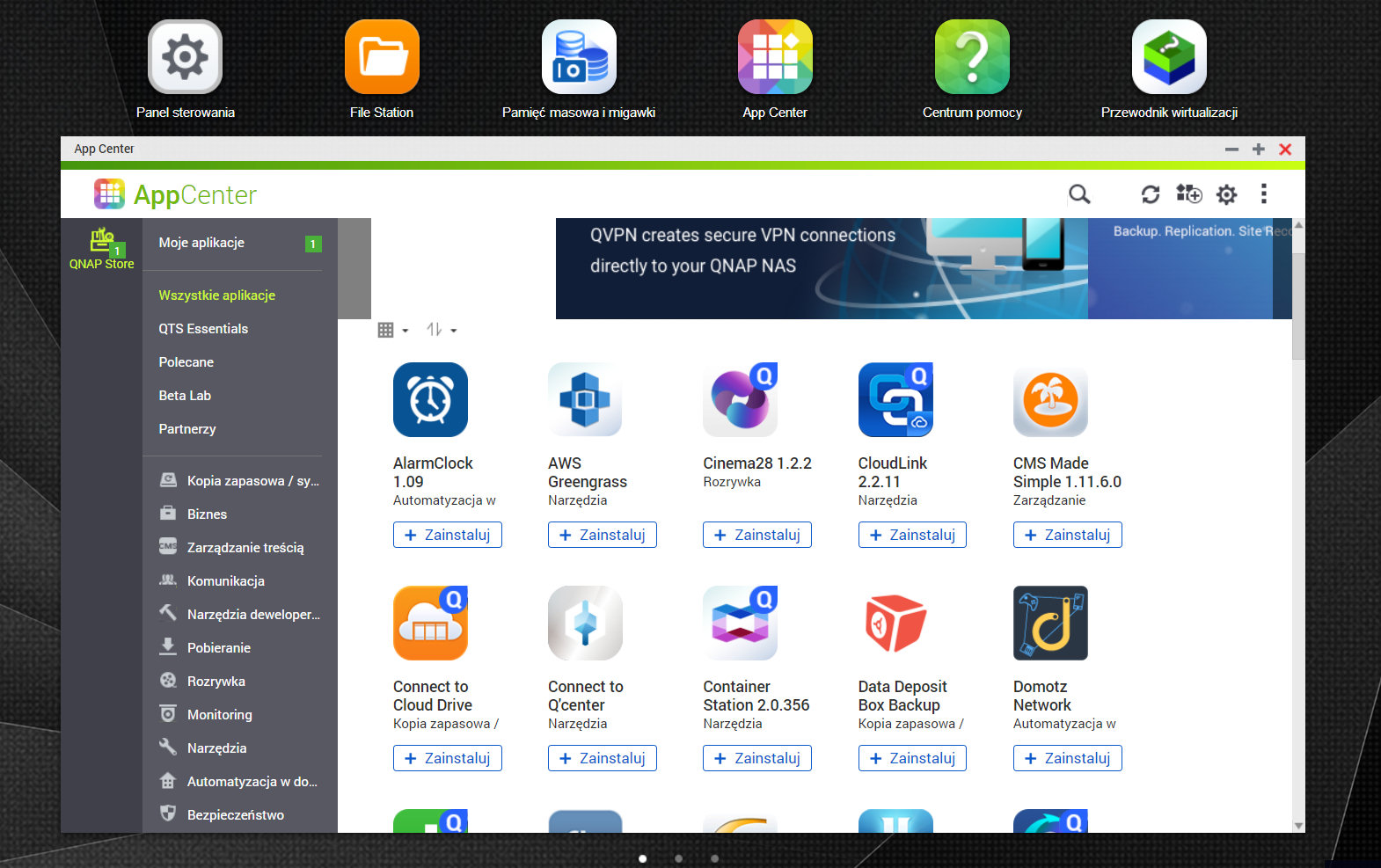Install Connect to Cloud Drive
Image resolution: width=1381 pixels, height=868 pixels.
[x=448, y=758]
